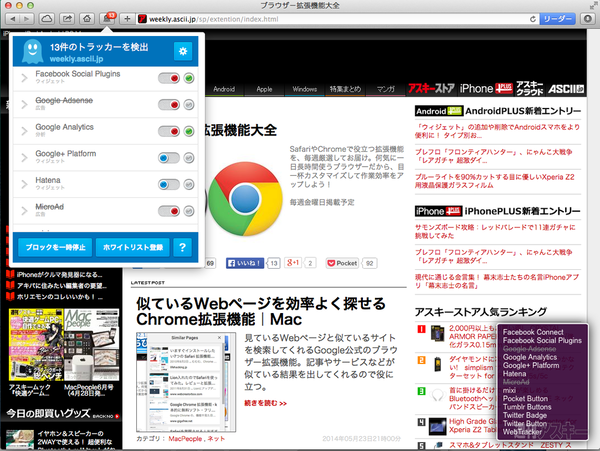Open Ghostery settings gear icon

tap(183, 51)
